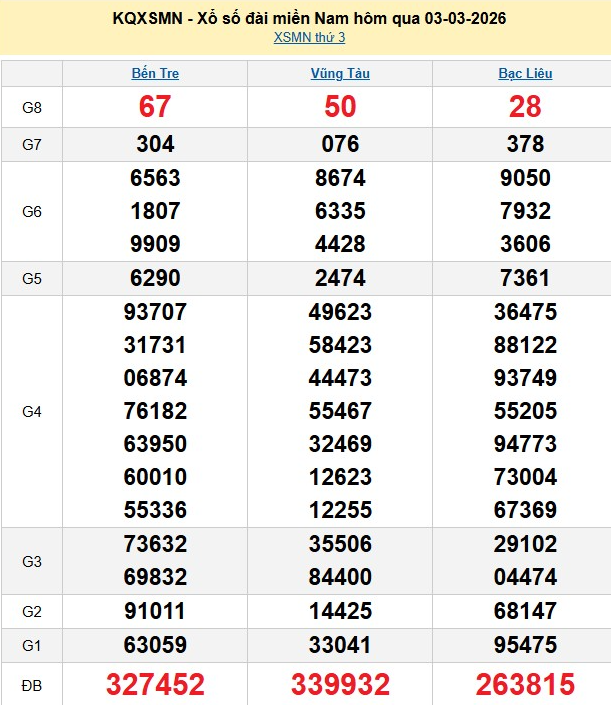Open the Bạc Liêu province link
Viewport: 611px width, 705px height.
click(525, 73)
